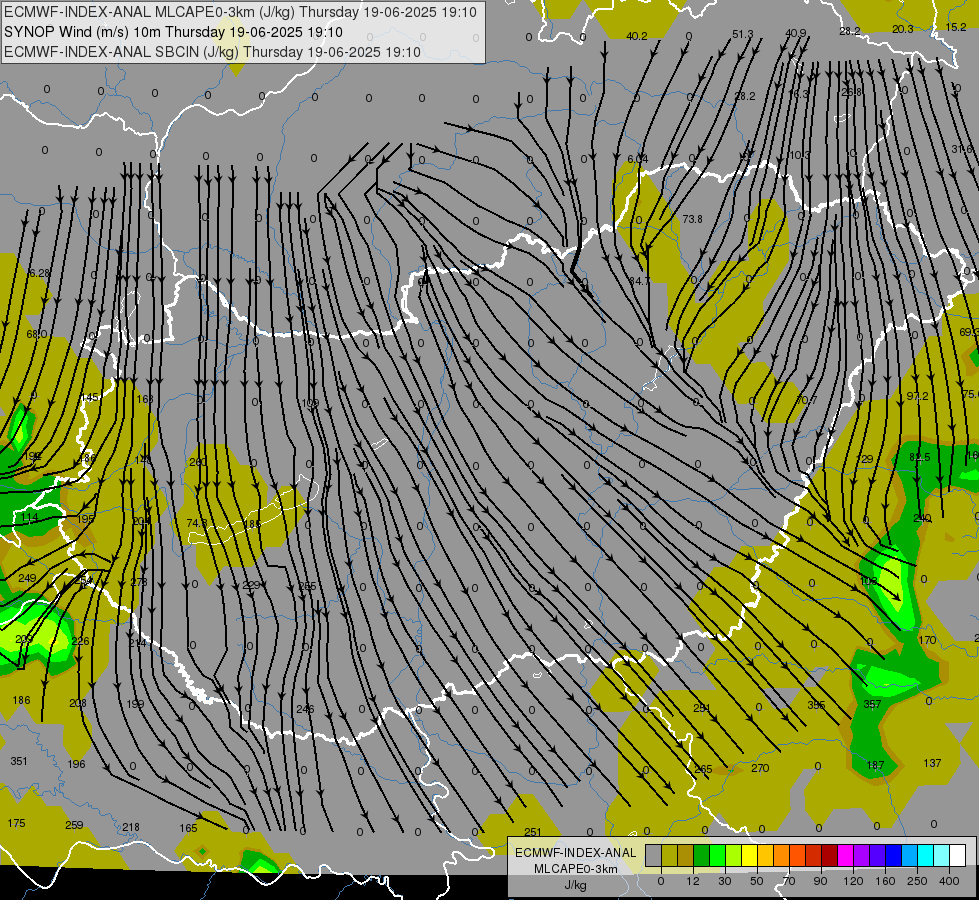Click the map value 114

point(29,518)
